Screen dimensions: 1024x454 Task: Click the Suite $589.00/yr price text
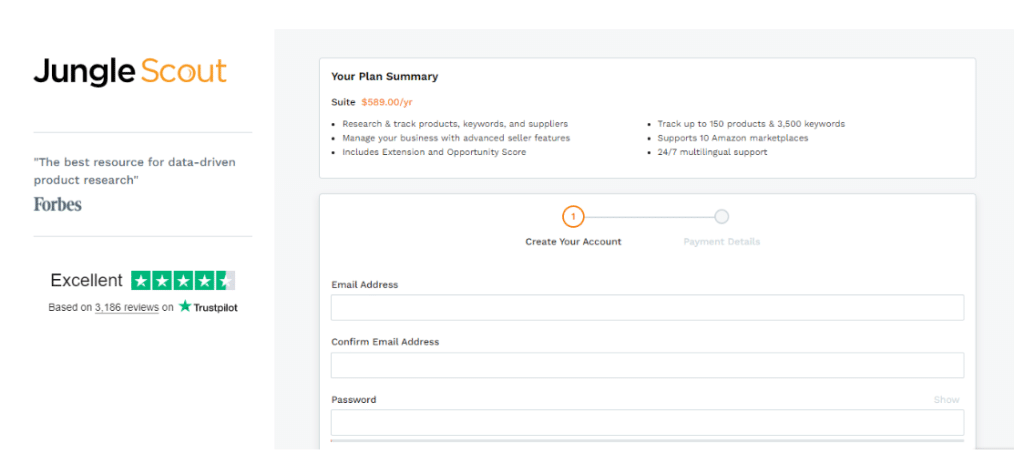(374, 102)
